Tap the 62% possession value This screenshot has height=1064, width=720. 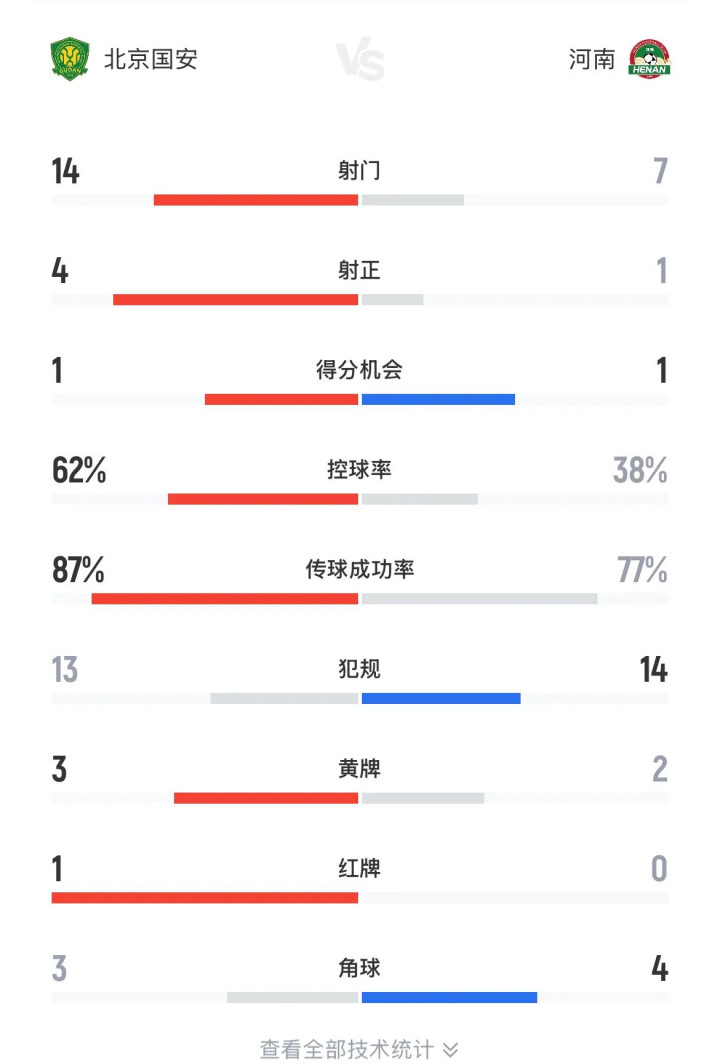tap(79, 470)
